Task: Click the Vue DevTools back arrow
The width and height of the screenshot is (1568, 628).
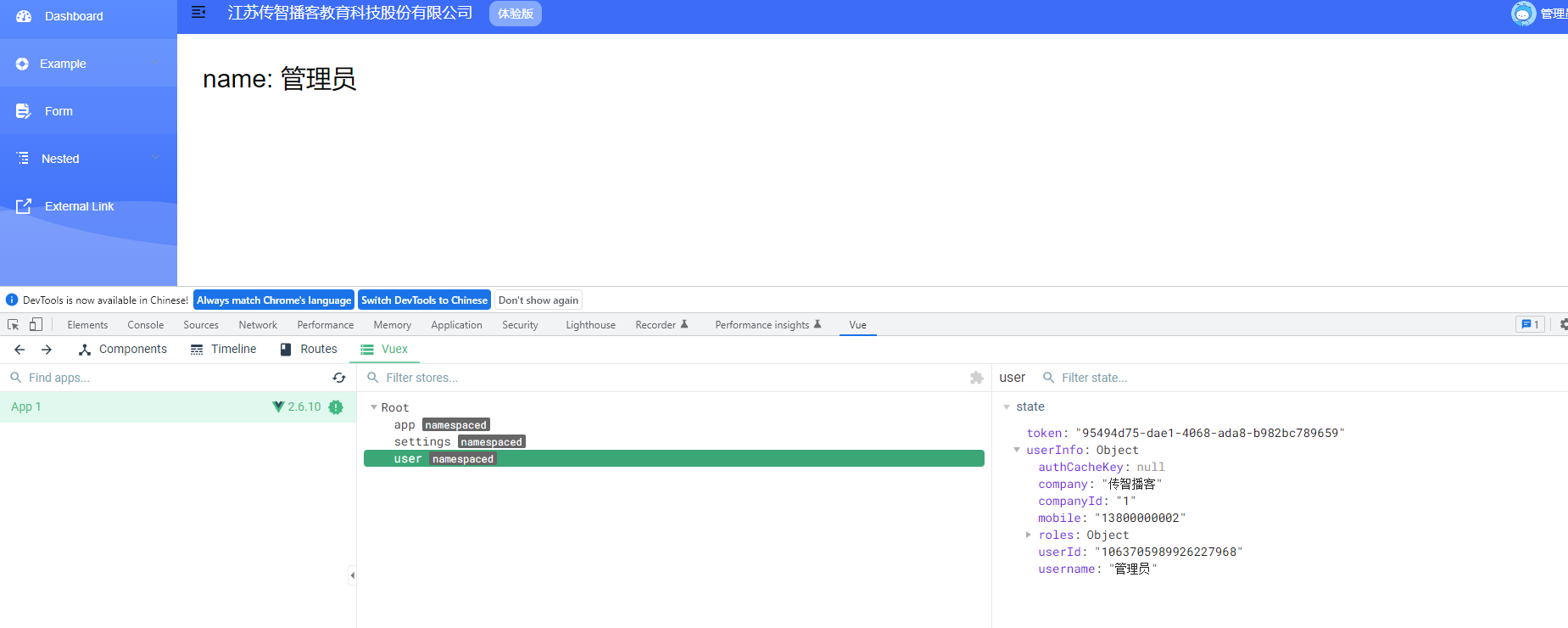Action: click(x=20, y=349)
